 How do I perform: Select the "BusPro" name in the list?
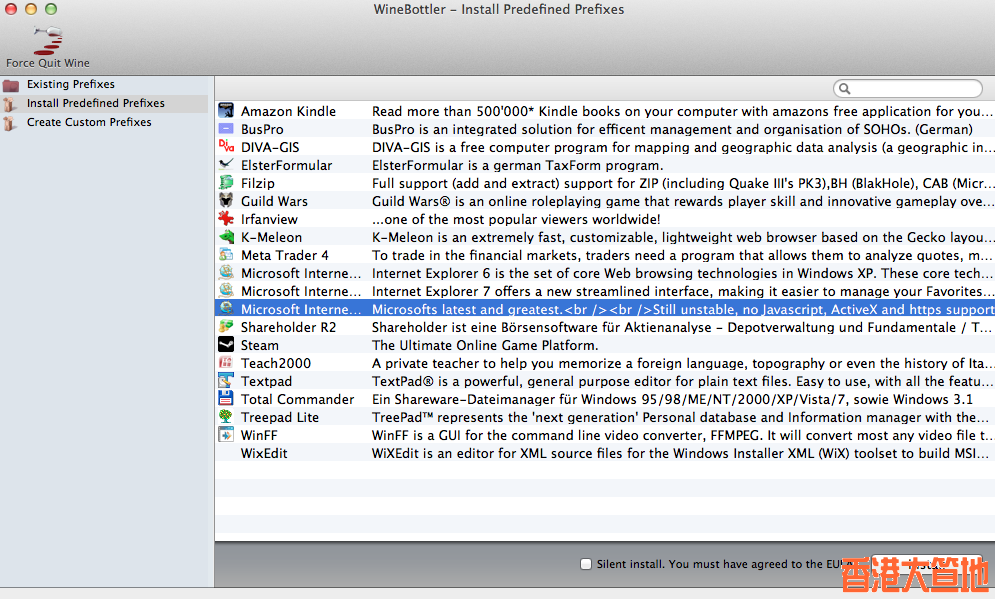pos(262,129)
